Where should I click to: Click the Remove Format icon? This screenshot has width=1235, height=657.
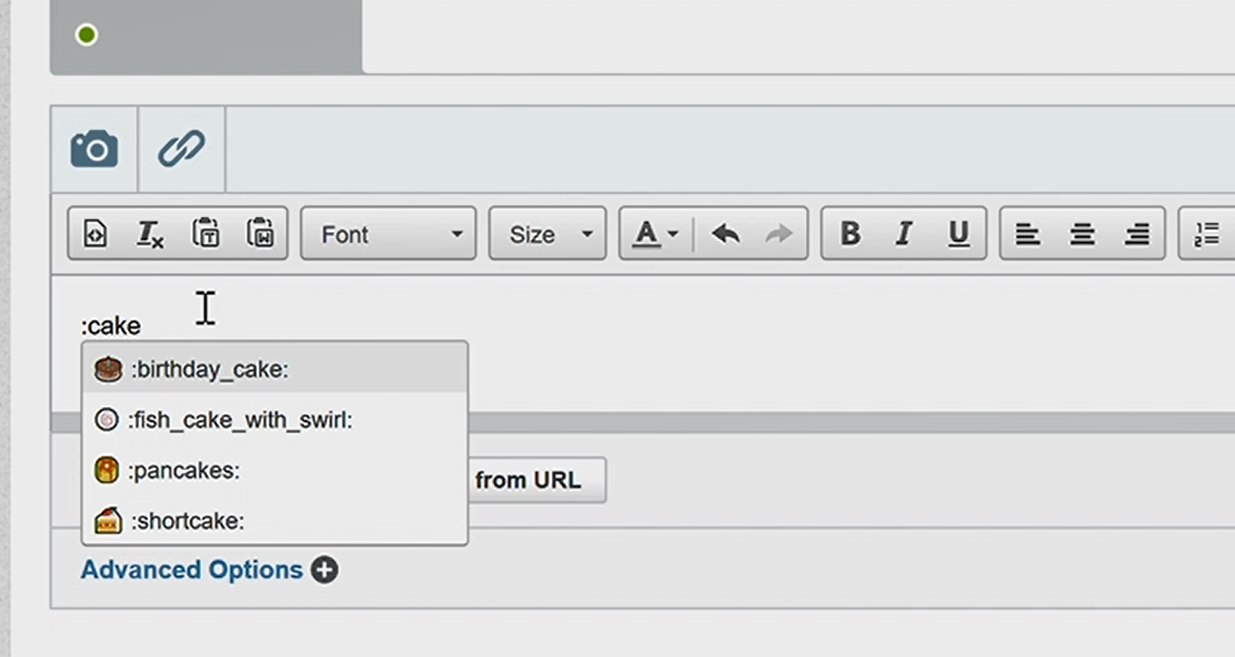(149, 234)
